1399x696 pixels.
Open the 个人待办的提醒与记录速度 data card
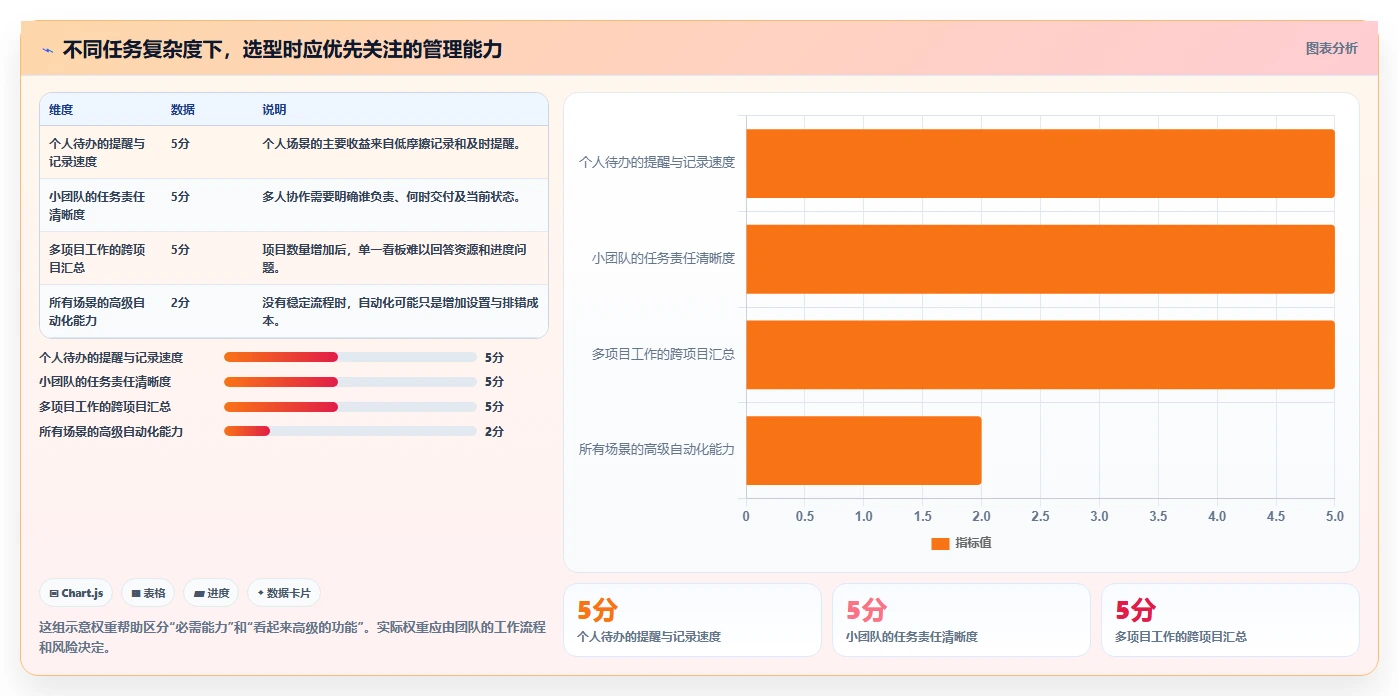click(x=692, y=620)
